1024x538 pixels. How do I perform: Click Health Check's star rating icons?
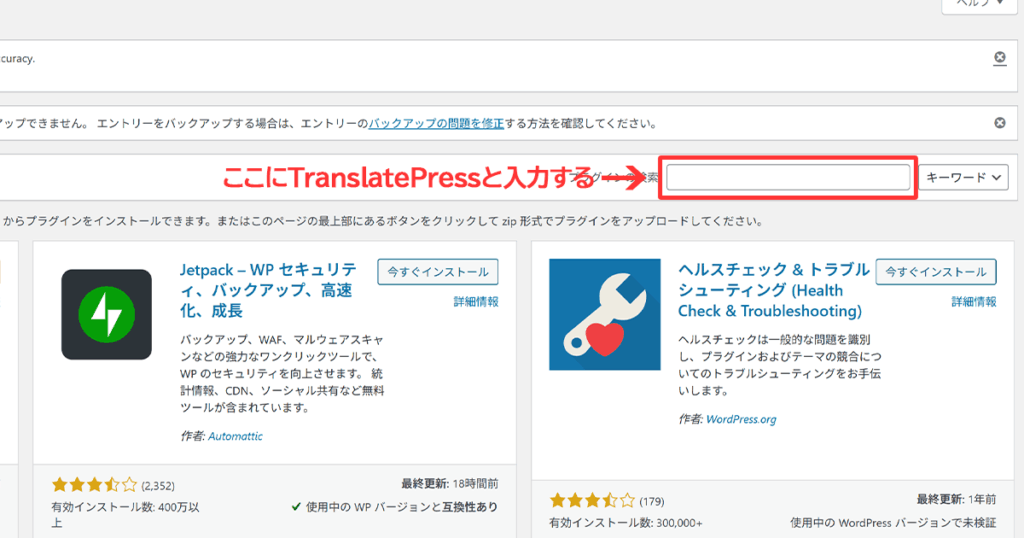click(592, 500)
